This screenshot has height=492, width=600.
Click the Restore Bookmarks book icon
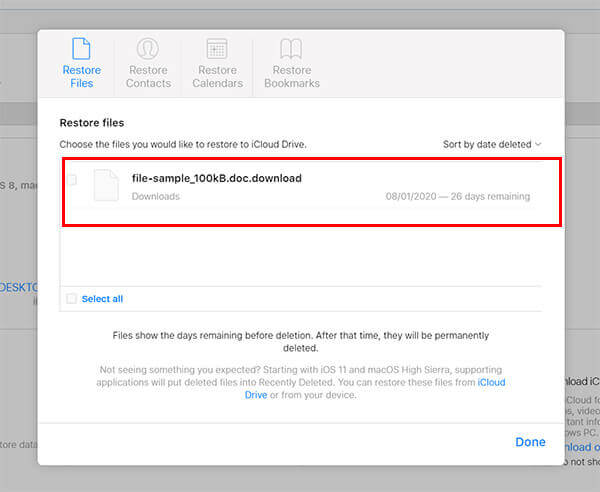coord(291,49)
